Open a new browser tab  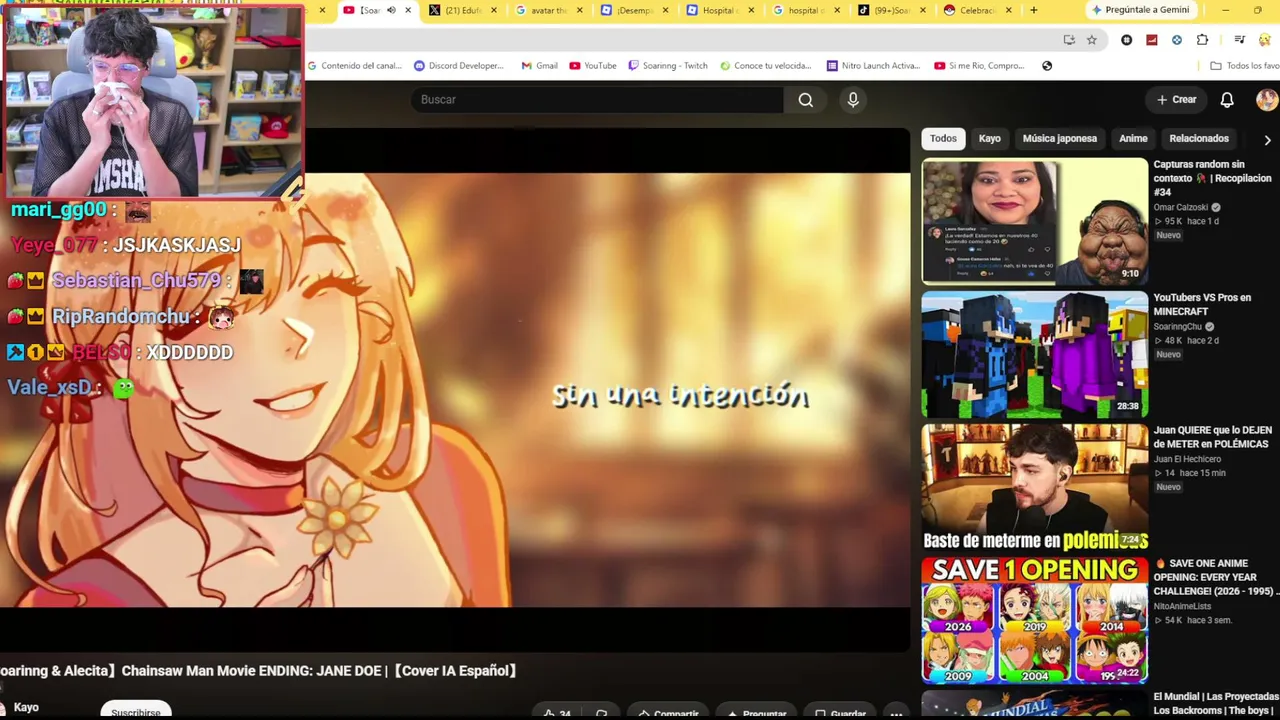pyautogui.click(x=1033, y=10)
